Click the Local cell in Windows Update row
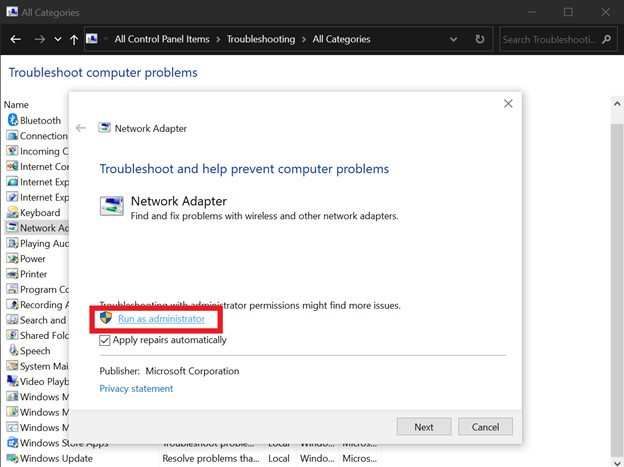Image resolution: width=624 pixels, height=467 pixels. (279, 458)
